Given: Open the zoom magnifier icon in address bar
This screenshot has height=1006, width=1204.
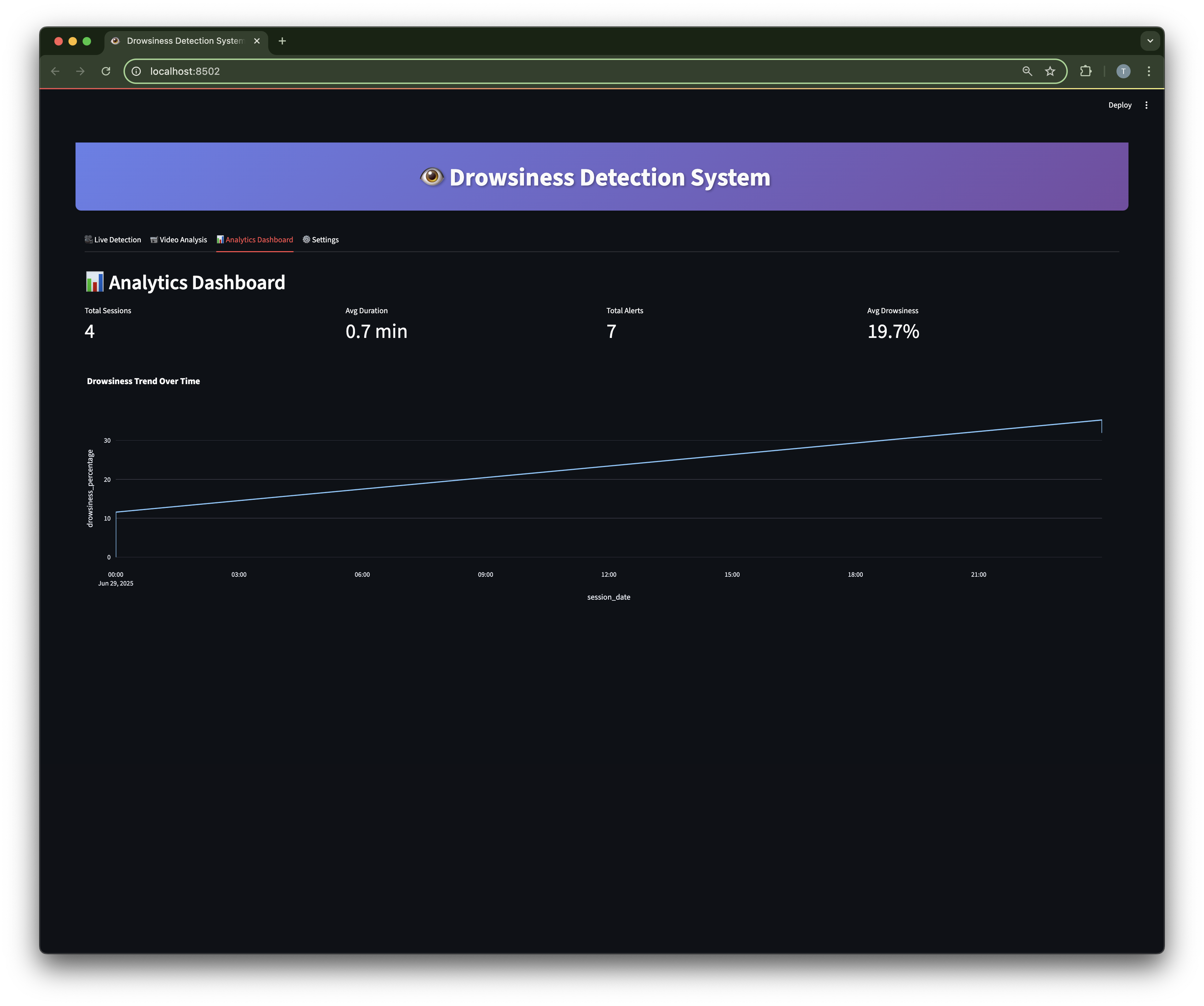Looking at the screenshot, I should point(1027,71).
